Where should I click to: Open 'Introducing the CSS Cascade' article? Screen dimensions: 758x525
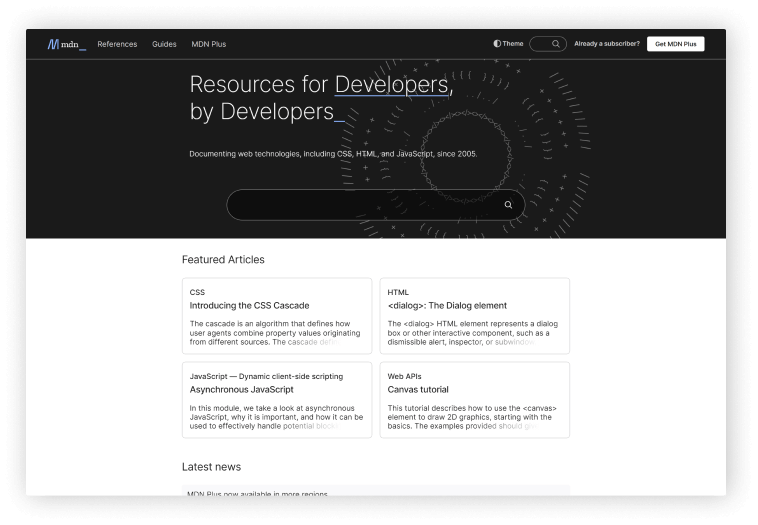[x=249, y=306]
